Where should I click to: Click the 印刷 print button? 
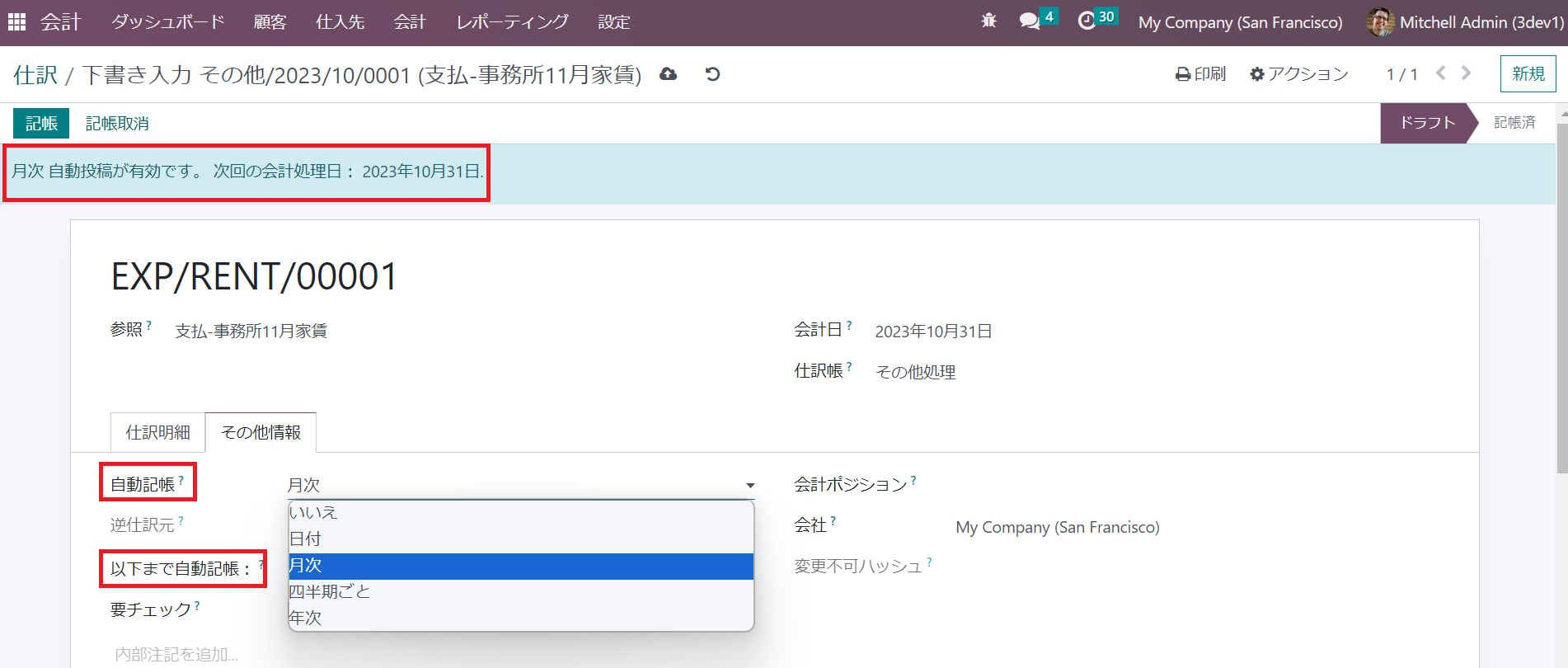[x=1200, y=74]
